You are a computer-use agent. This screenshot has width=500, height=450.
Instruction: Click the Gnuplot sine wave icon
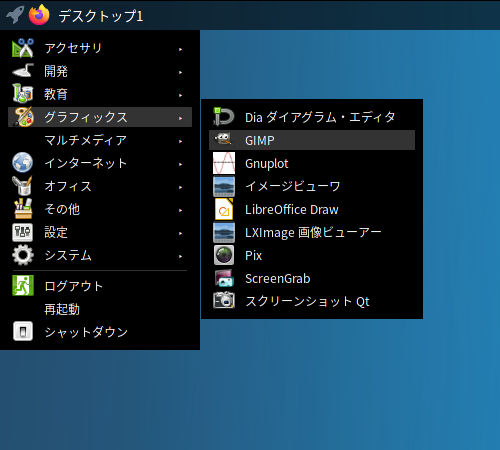(x=224, y=163)
